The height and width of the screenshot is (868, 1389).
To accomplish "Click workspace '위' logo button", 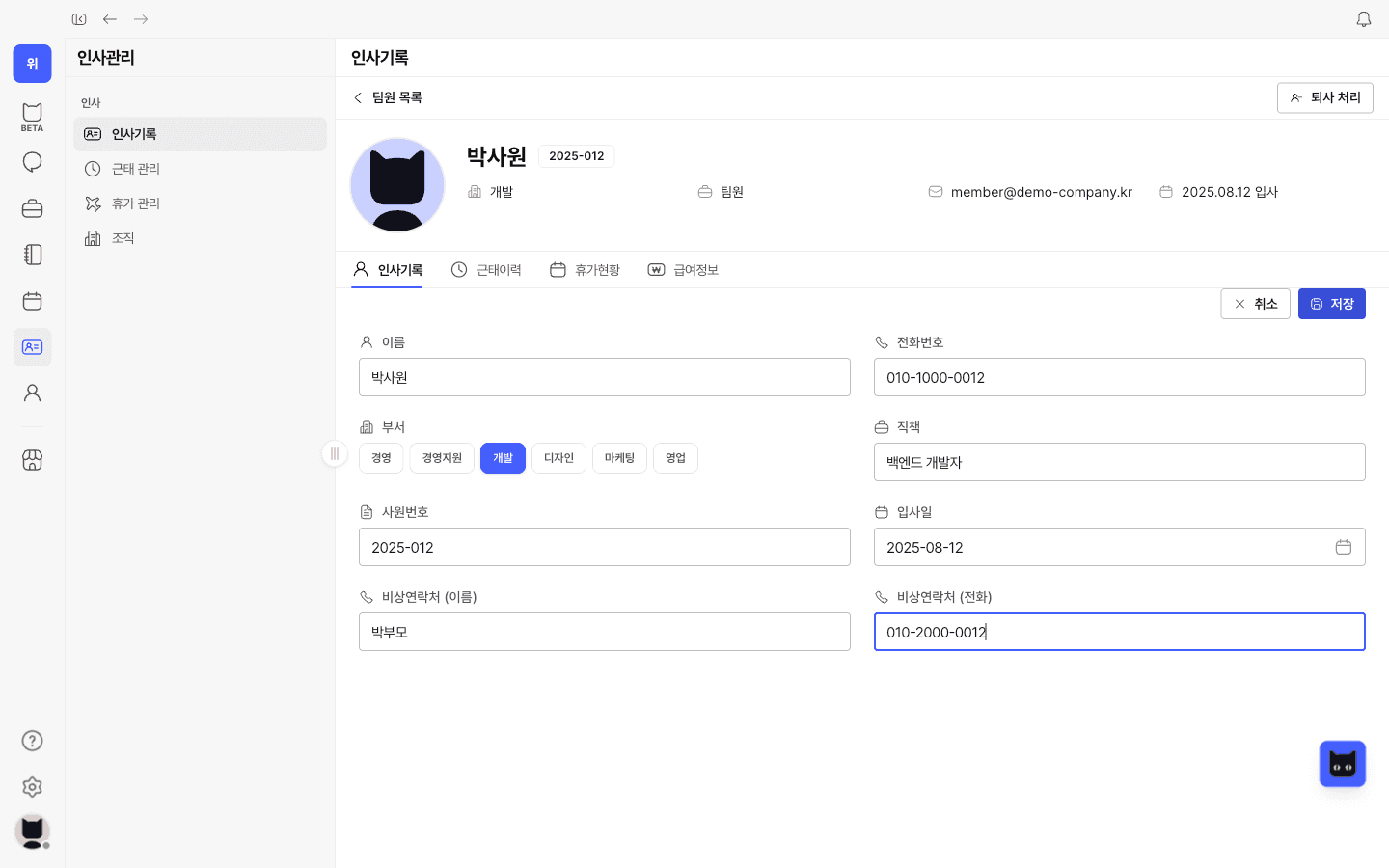I will pyautogui.click(x=32, y=64).
